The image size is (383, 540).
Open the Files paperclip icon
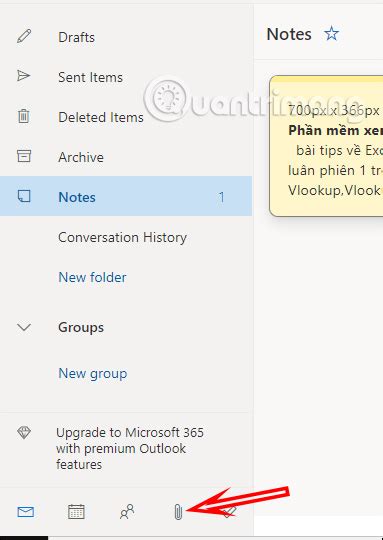pos(178,512)
